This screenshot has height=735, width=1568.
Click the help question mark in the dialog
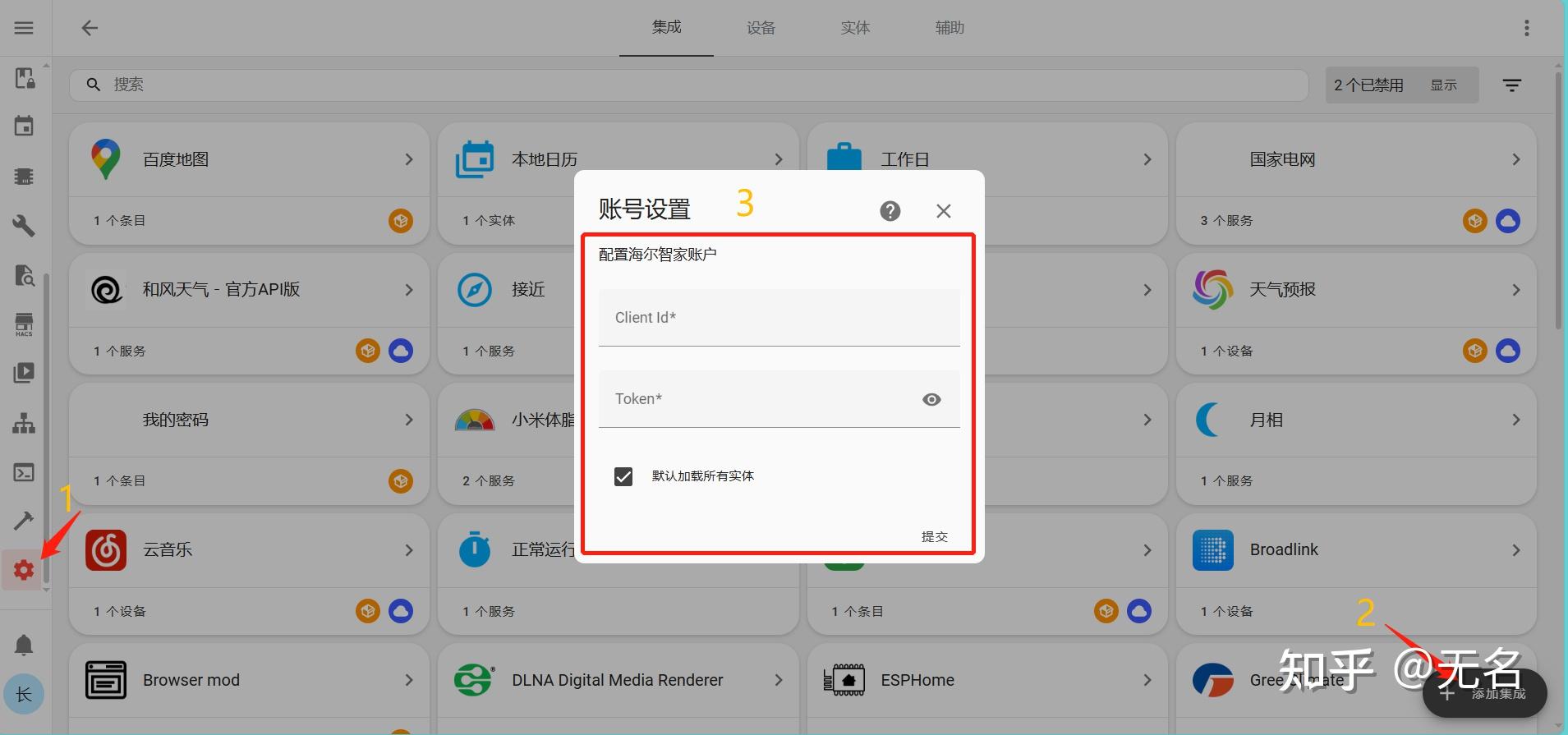click(890, 211)
